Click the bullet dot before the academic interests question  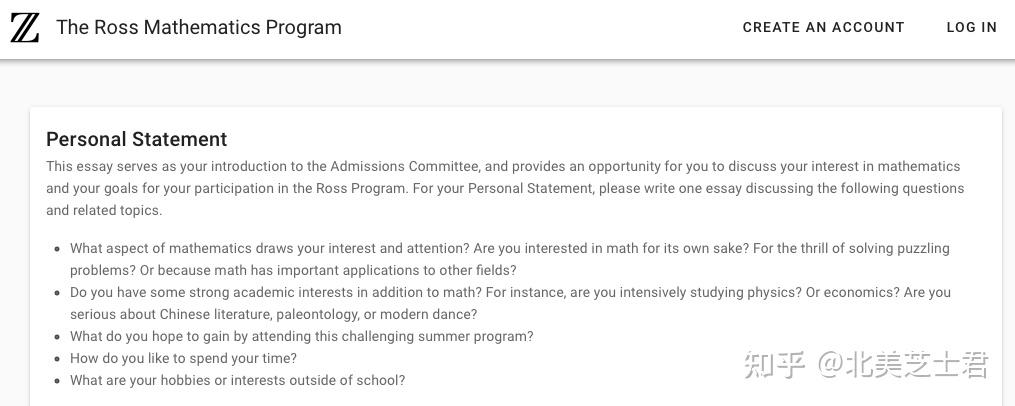[58, 293]
